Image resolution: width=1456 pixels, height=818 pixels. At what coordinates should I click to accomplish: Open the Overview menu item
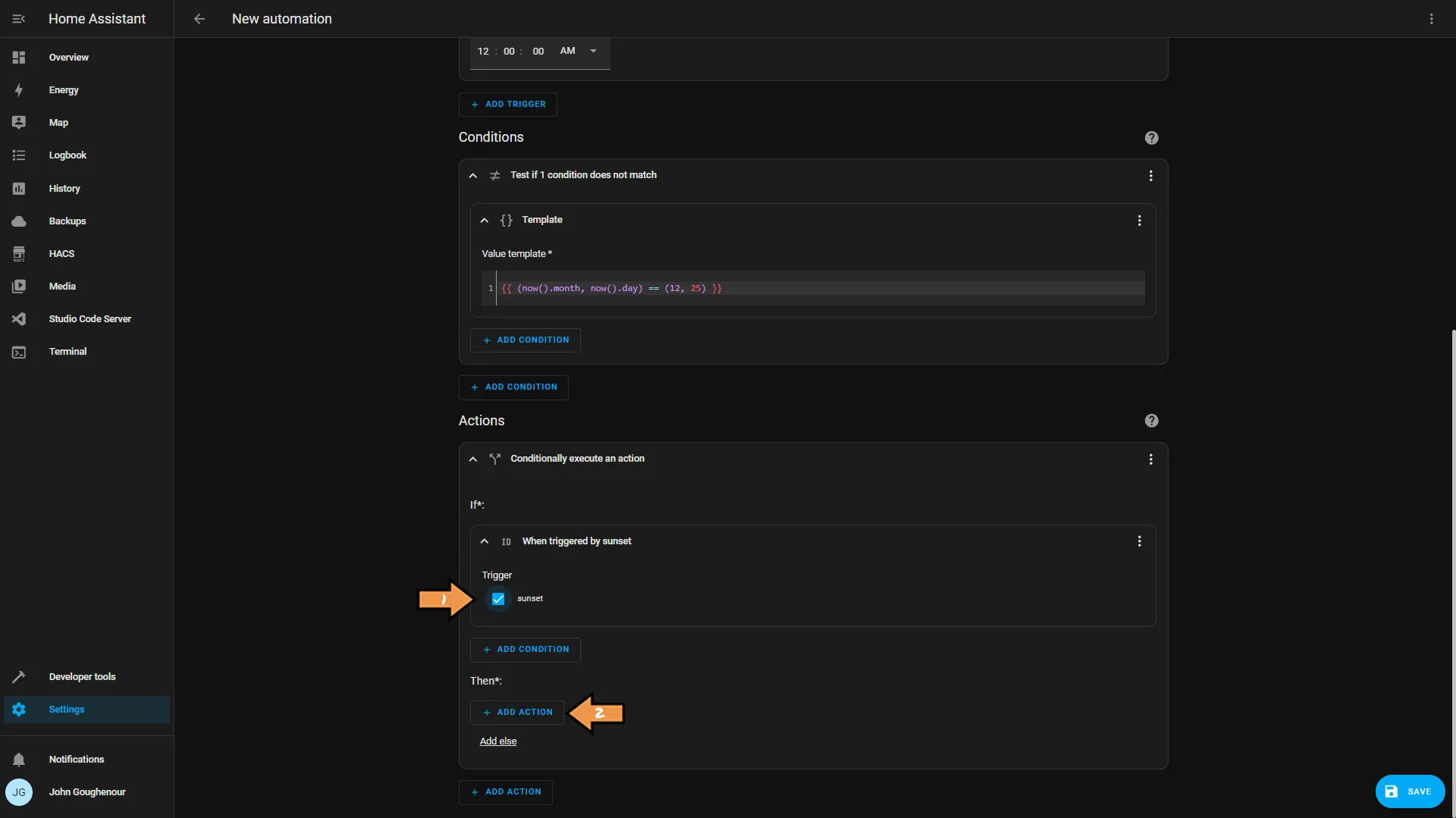pos(86,58)
